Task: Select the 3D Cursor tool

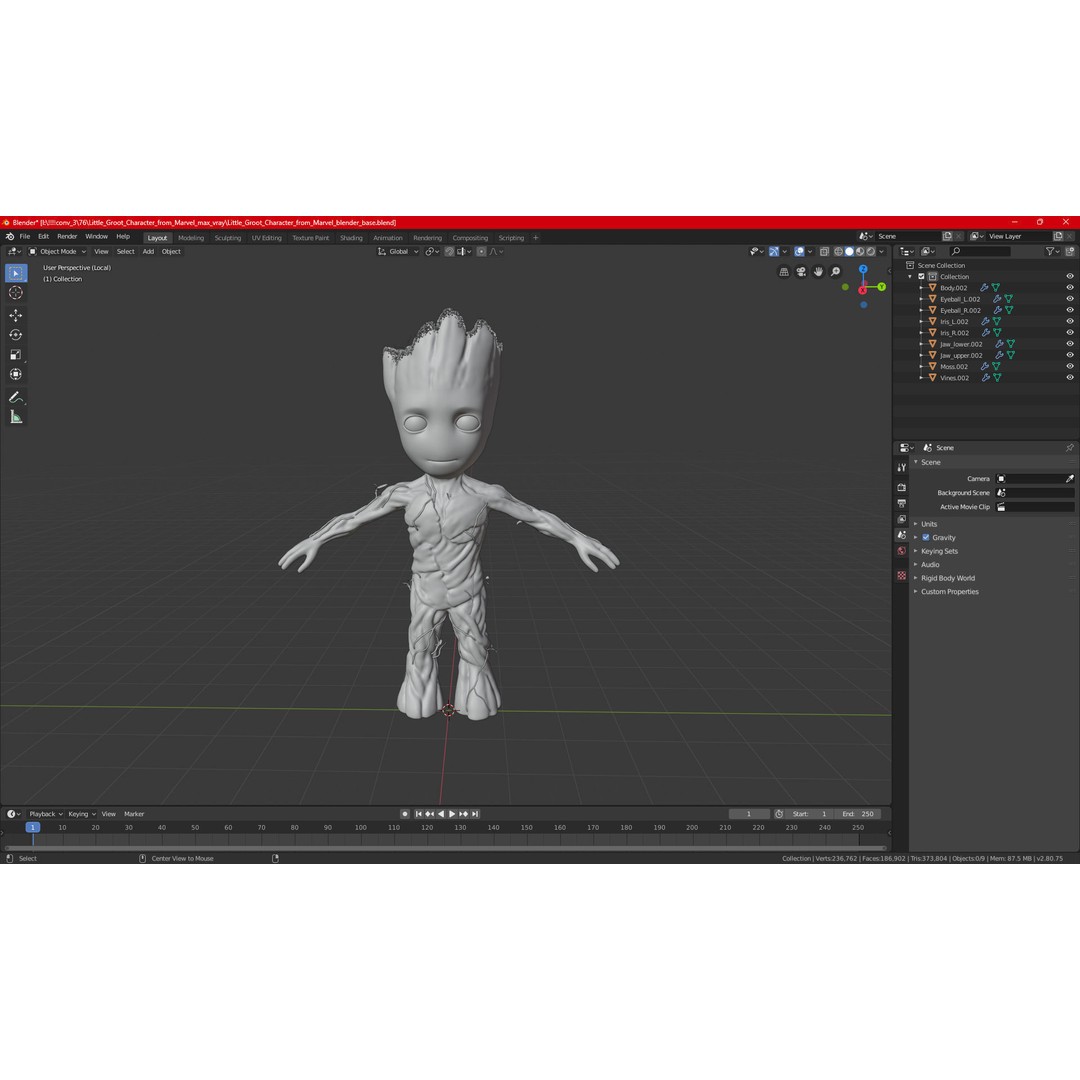Action: click(x=16, y=293)
